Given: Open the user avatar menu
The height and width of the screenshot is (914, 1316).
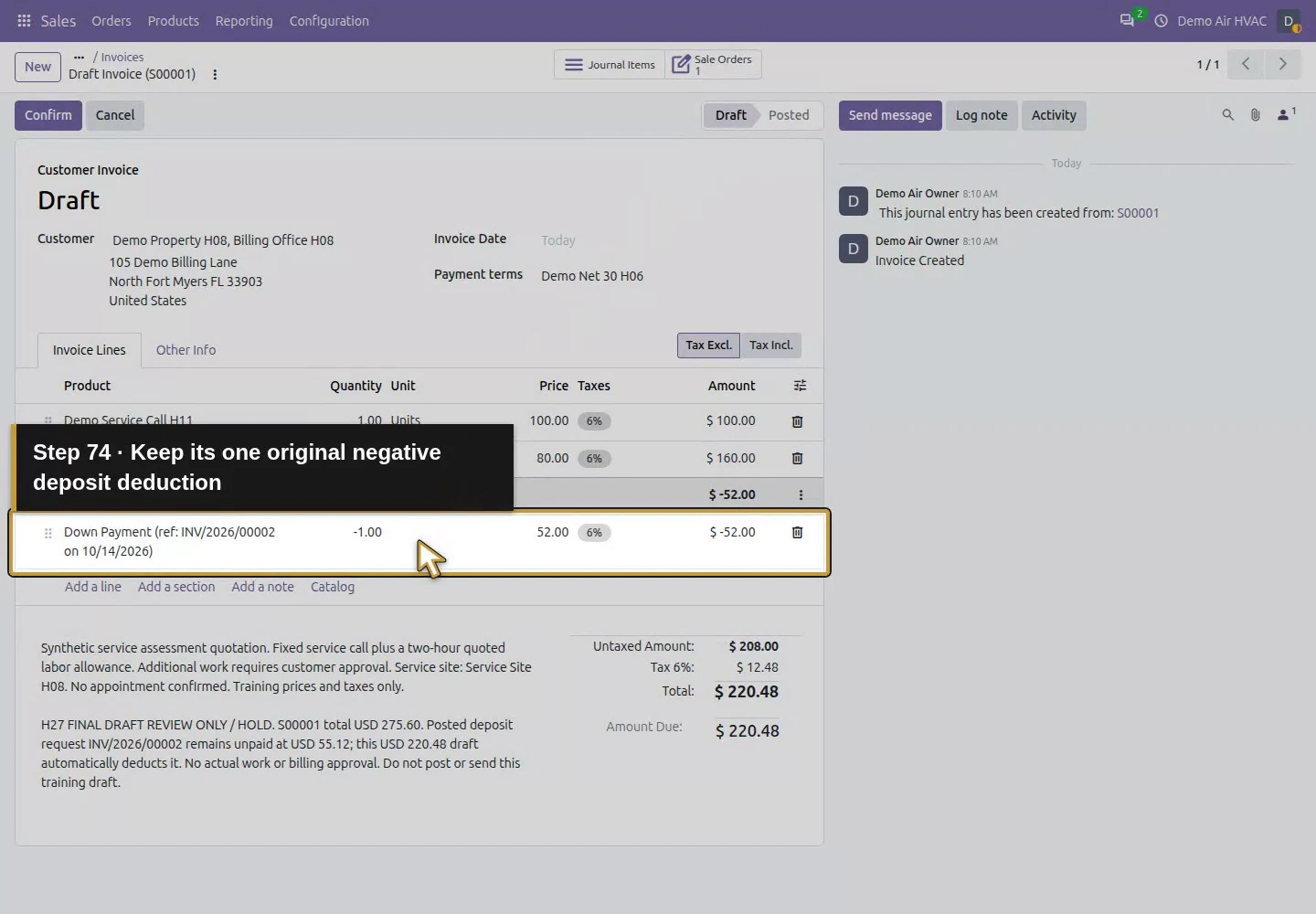Looking at the screenshot, I should tap(1289, 21).
